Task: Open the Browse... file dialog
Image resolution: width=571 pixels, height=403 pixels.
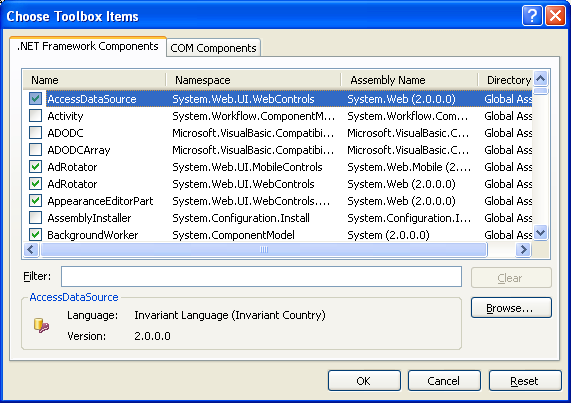Action: coord(511,308)
